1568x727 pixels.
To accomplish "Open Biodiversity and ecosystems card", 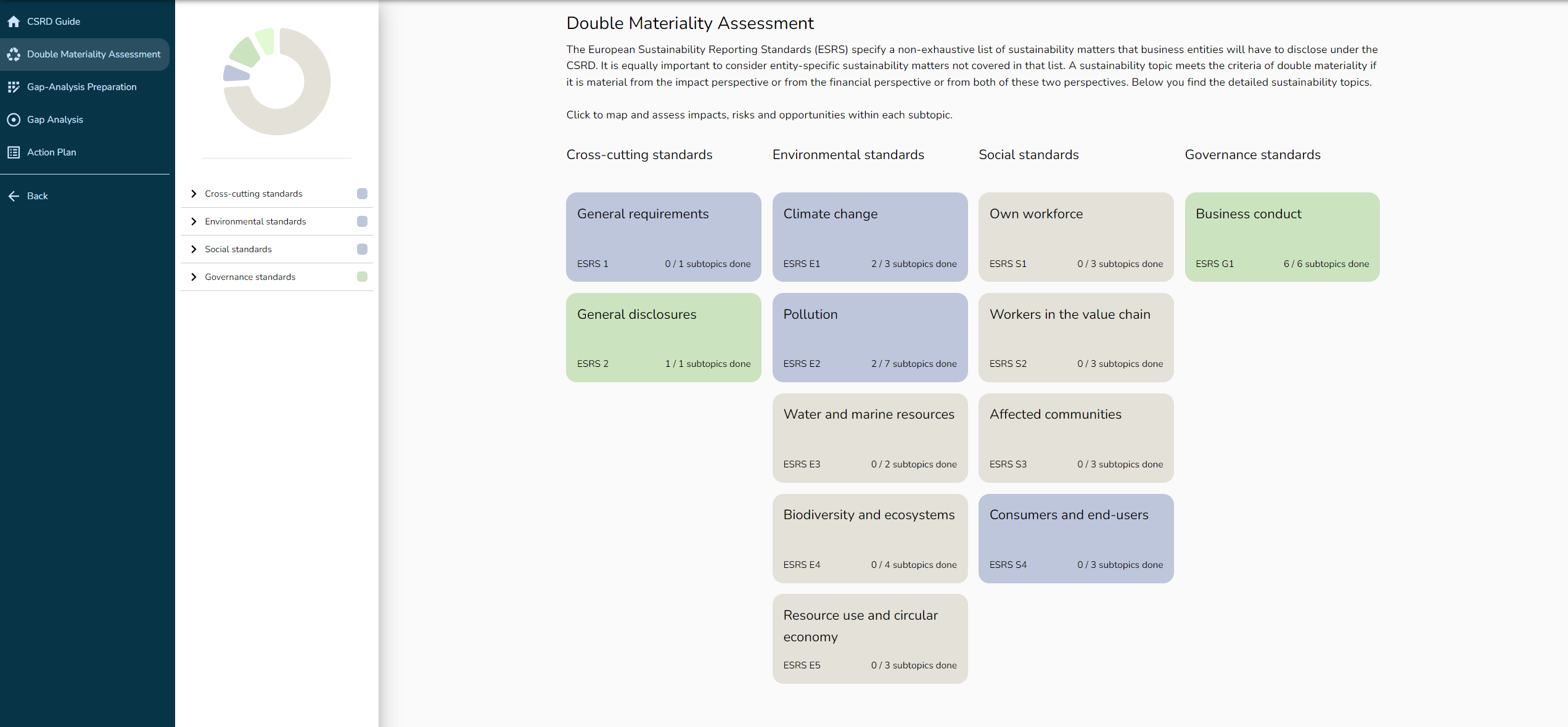I will point(870,538).
